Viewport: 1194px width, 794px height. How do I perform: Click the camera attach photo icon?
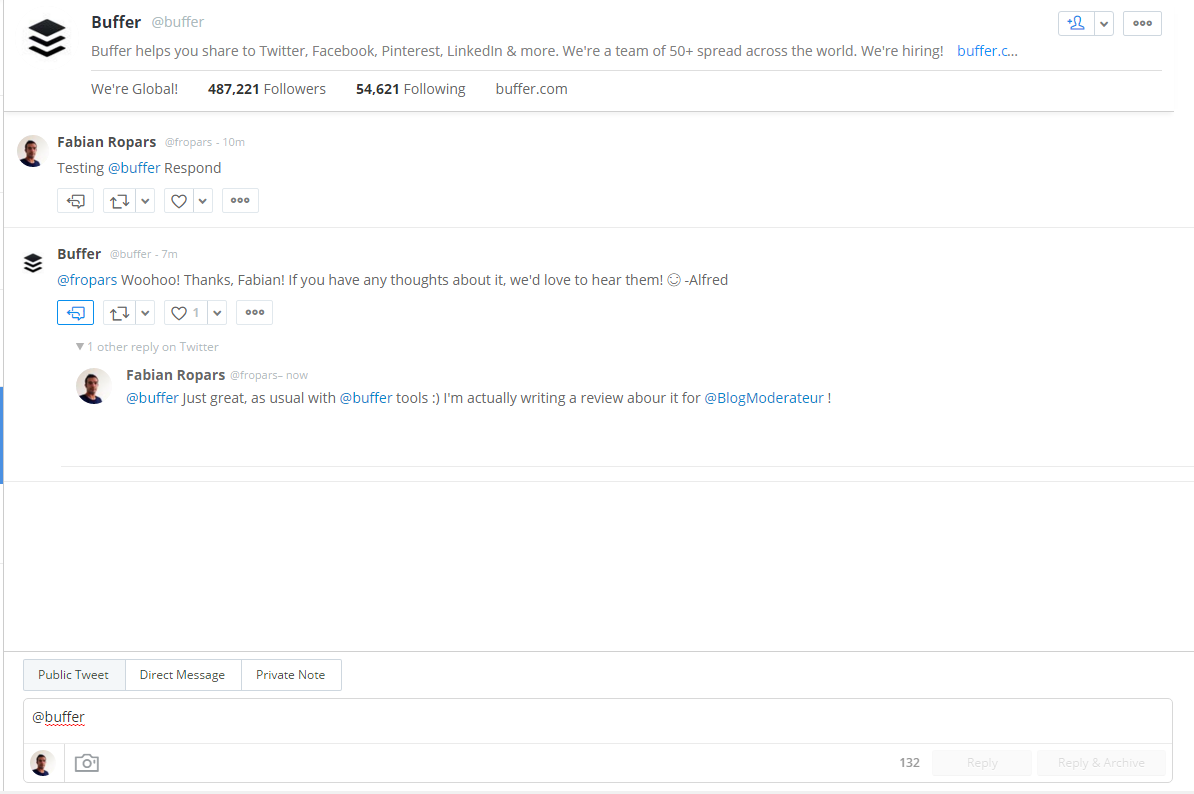[x=87, y=763]
